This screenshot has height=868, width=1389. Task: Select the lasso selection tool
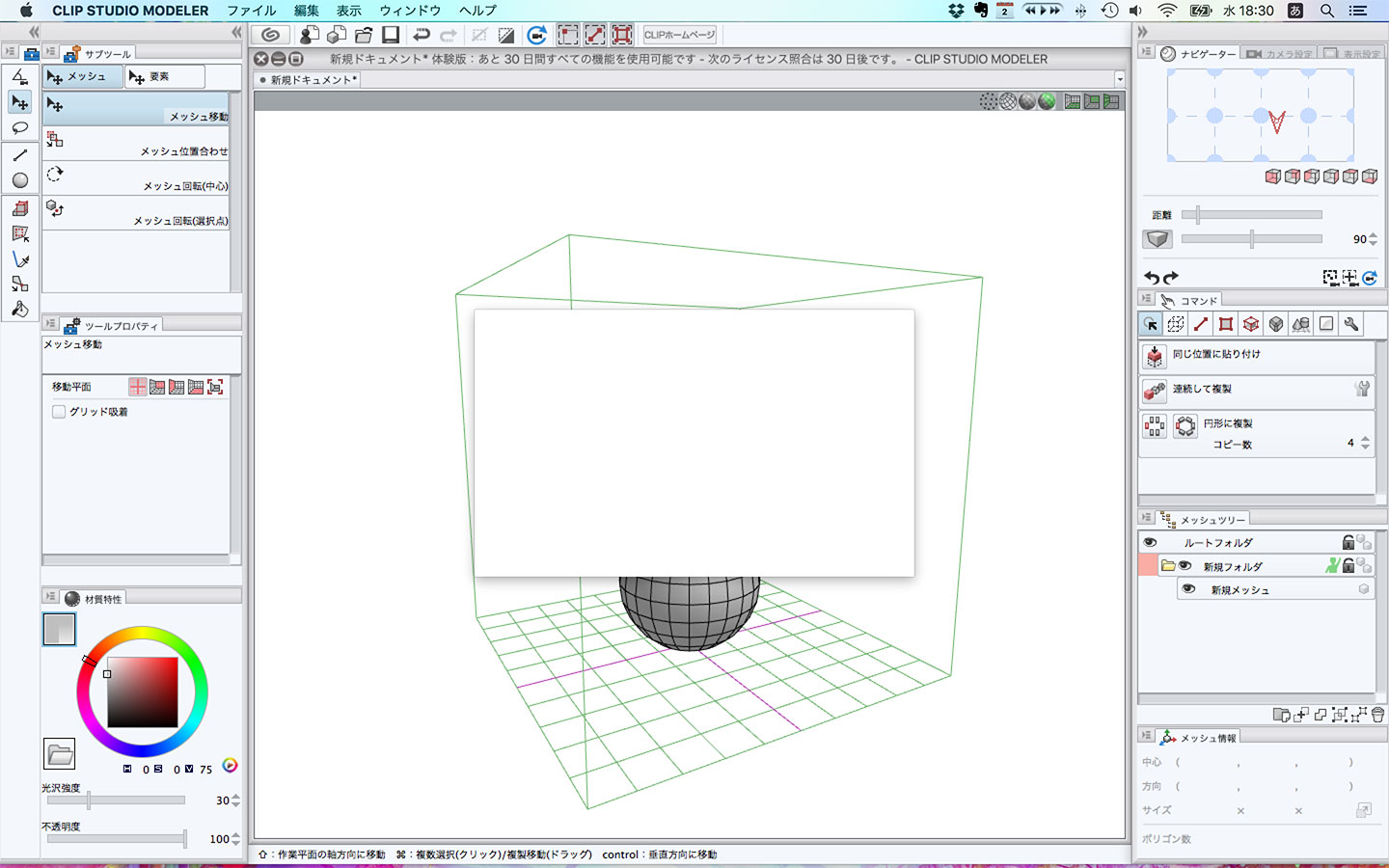tap(19, 128)
